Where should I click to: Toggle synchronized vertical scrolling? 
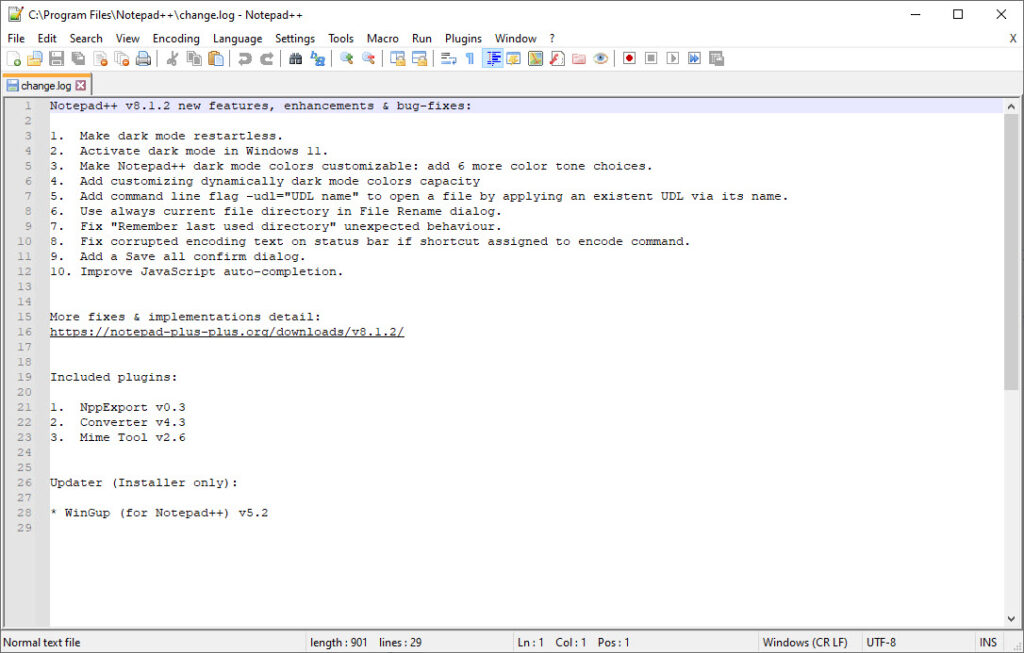pyautogui.click(x=398, y=59)
